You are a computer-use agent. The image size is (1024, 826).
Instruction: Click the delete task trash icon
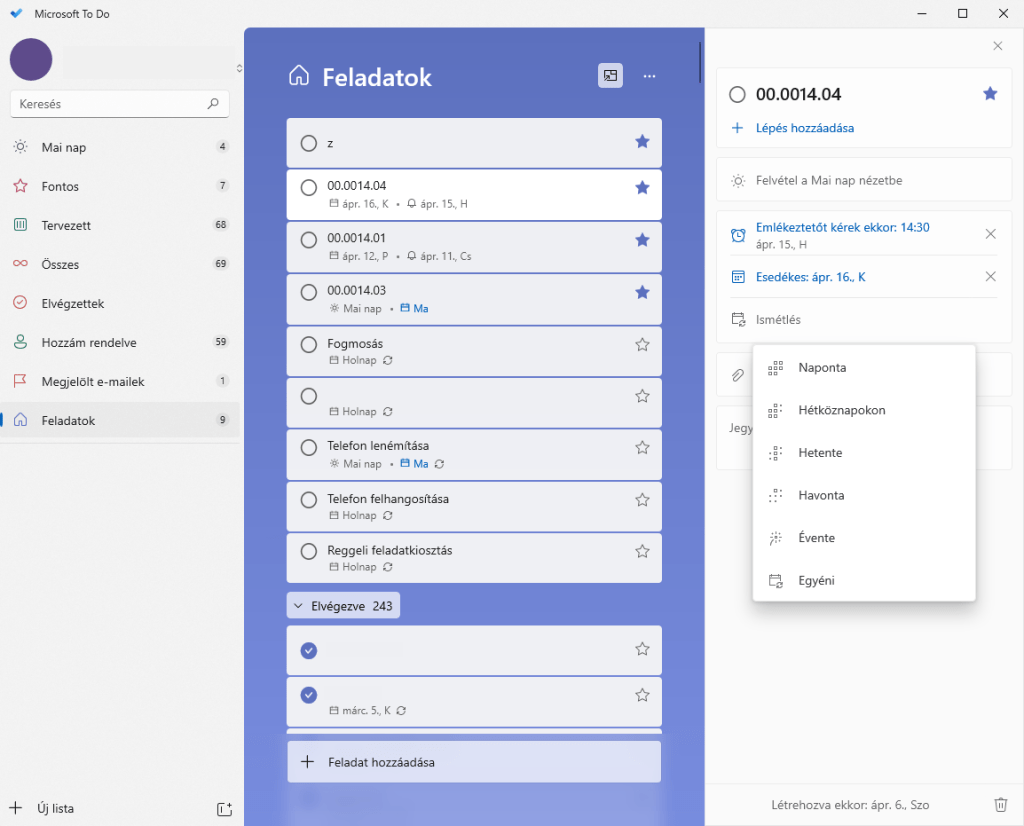pyautogui.click(x=1000, y=805)
